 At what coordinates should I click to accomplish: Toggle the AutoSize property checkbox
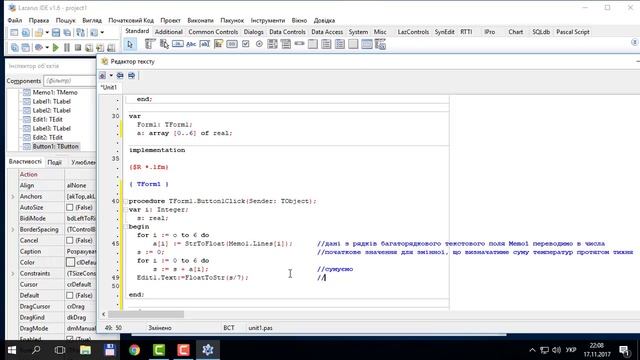pyautogui.click(x=70, y=207)
